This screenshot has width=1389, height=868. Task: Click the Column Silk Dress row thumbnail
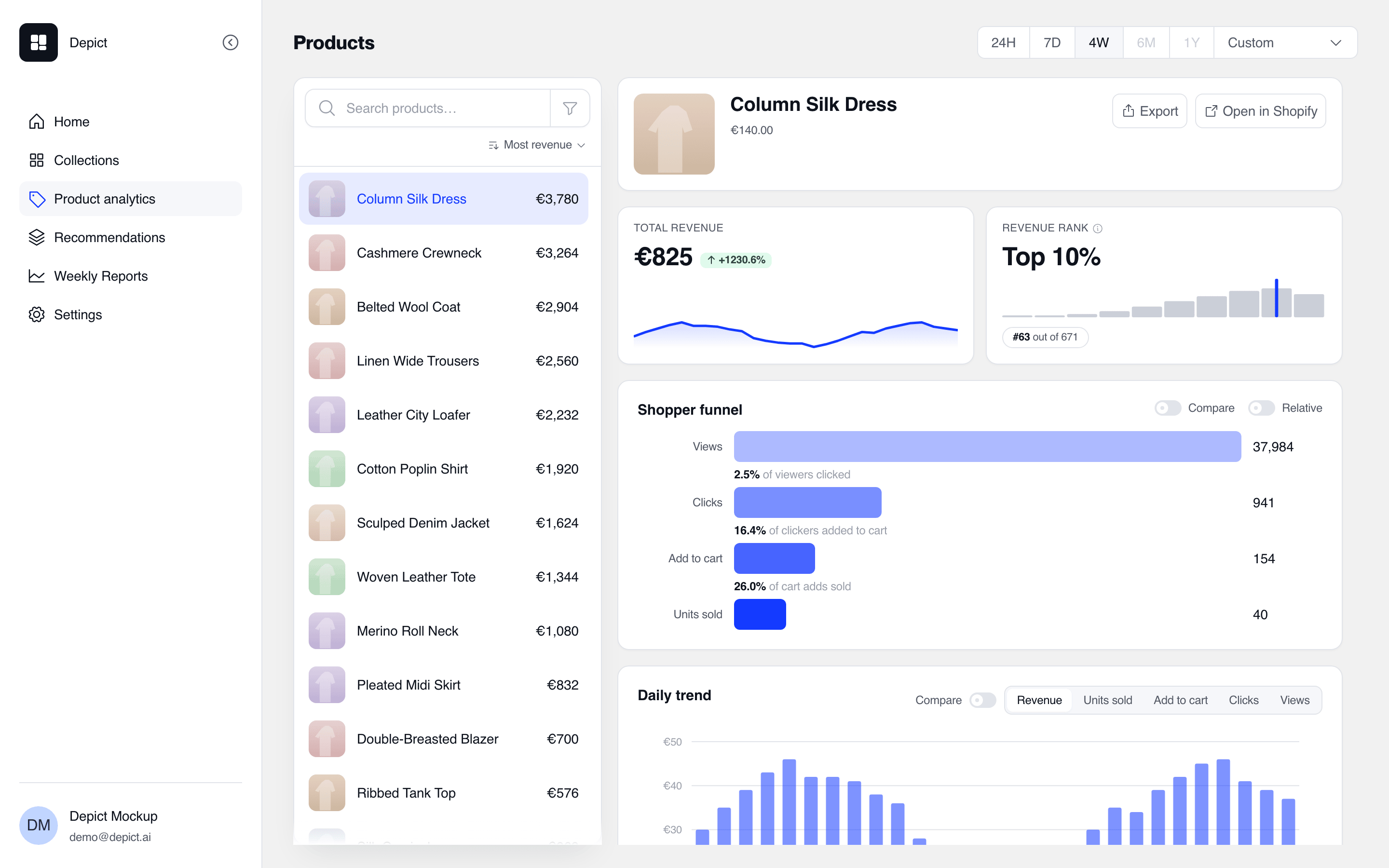click(x=327, y=199)
